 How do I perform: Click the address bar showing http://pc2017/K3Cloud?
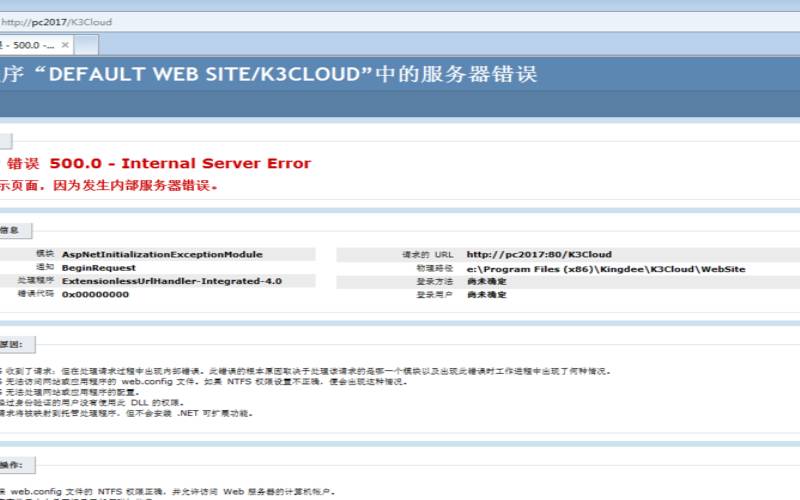(400, 22)
